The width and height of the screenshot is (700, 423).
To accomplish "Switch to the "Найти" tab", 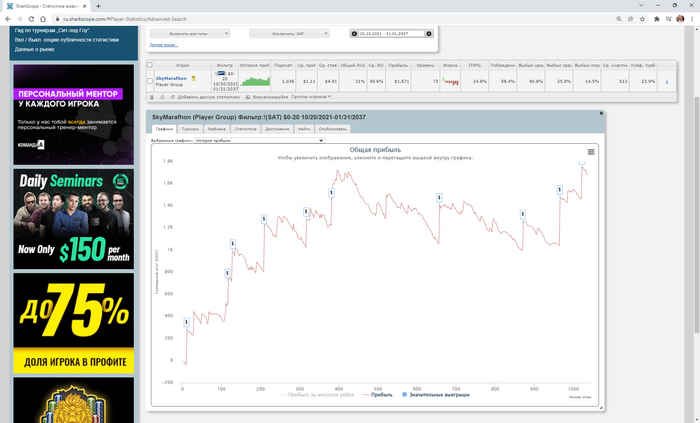I will pyautogui.click(x=304, y=129).
